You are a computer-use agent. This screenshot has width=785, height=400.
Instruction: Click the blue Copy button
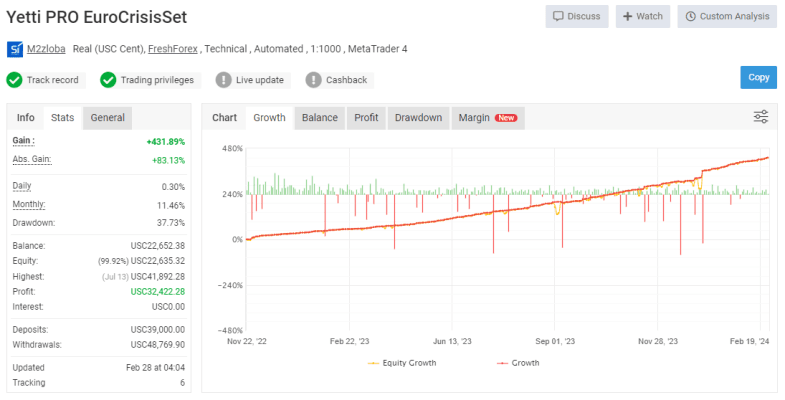758,78
